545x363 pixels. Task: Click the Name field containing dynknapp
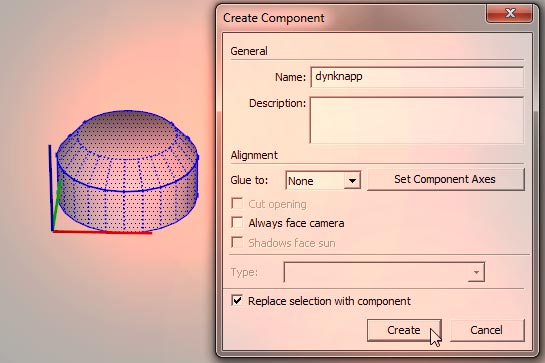coord(417,77)
